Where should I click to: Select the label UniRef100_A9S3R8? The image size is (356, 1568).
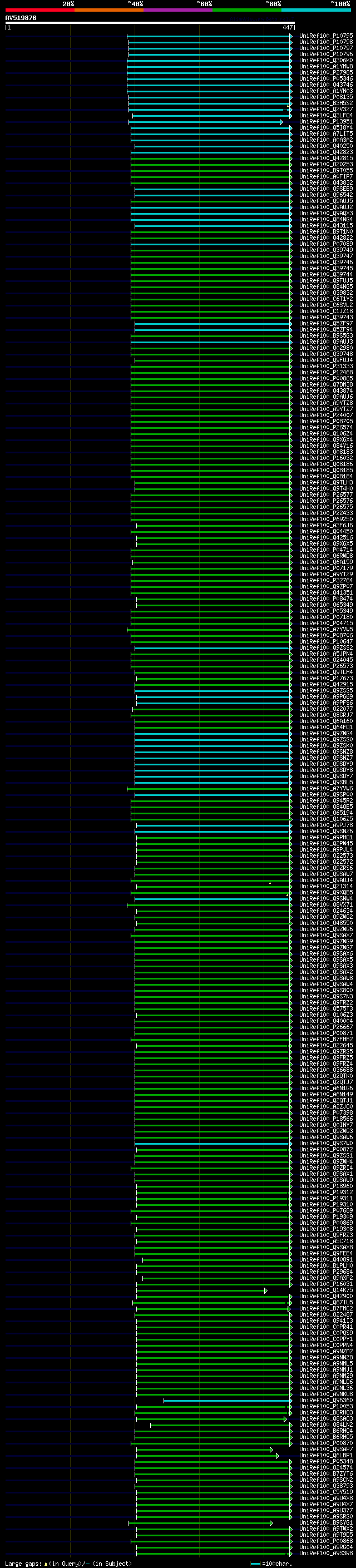(326, 1553)
